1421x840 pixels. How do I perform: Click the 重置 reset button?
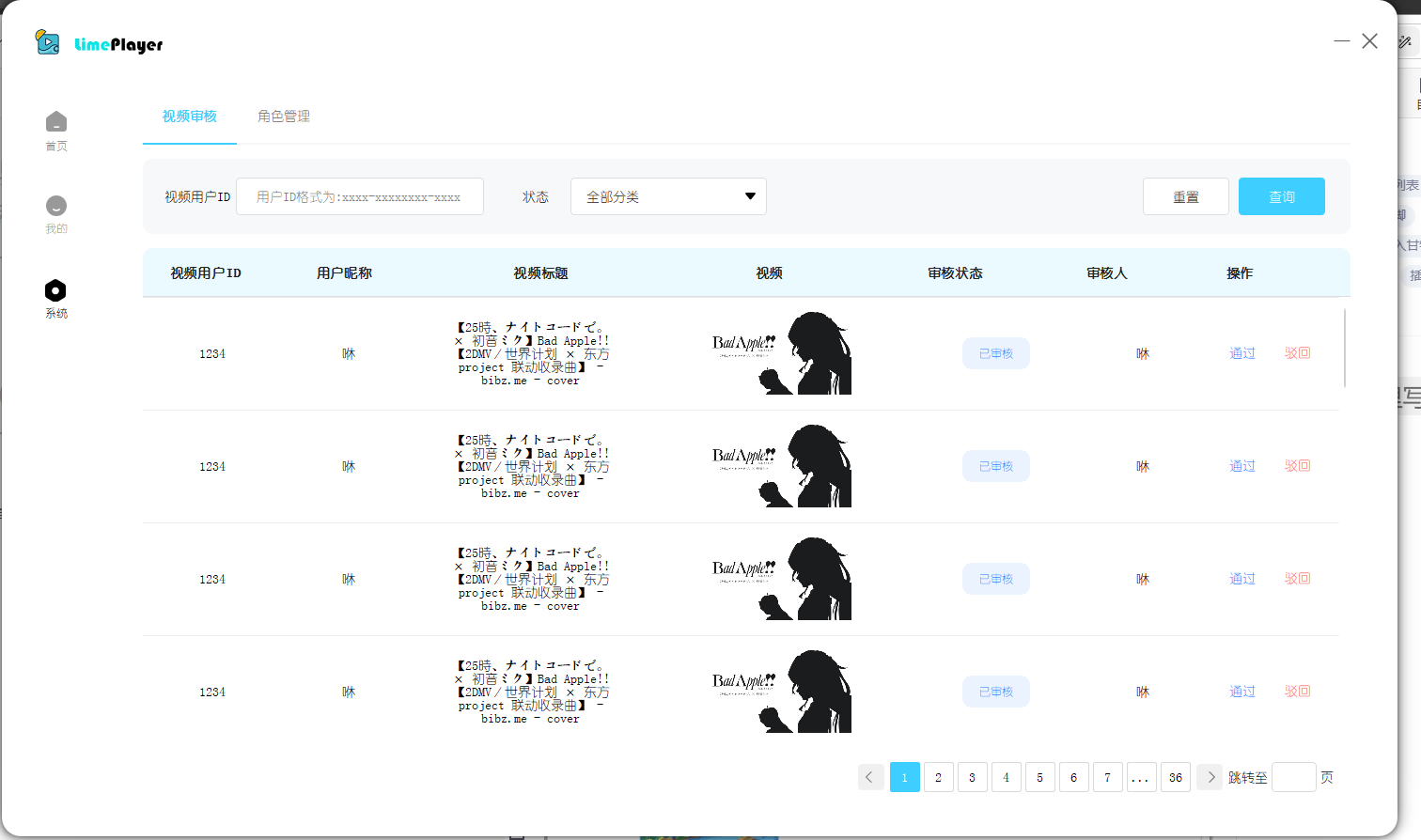coord(1186,196)
